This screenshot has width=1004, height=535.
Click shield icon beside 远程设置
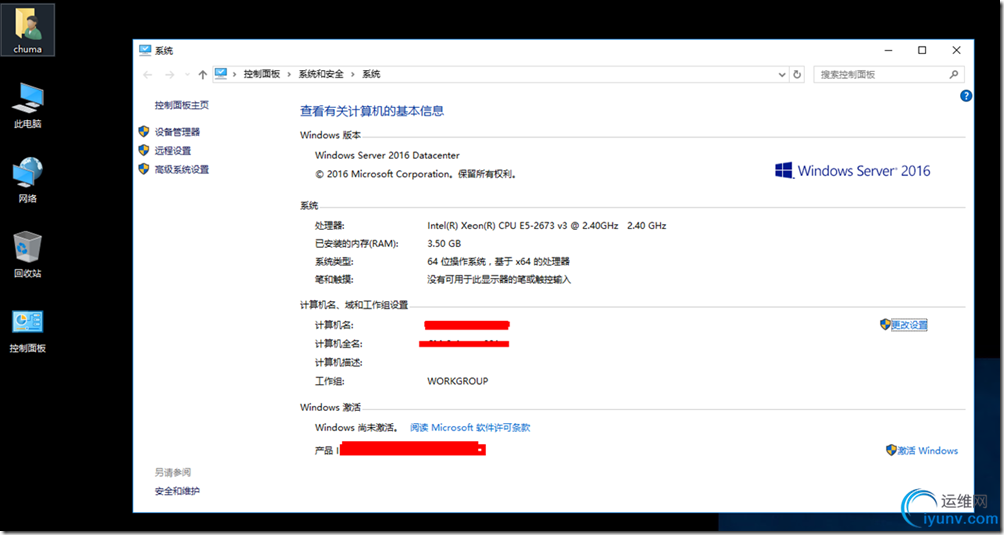tap(144, 150)
